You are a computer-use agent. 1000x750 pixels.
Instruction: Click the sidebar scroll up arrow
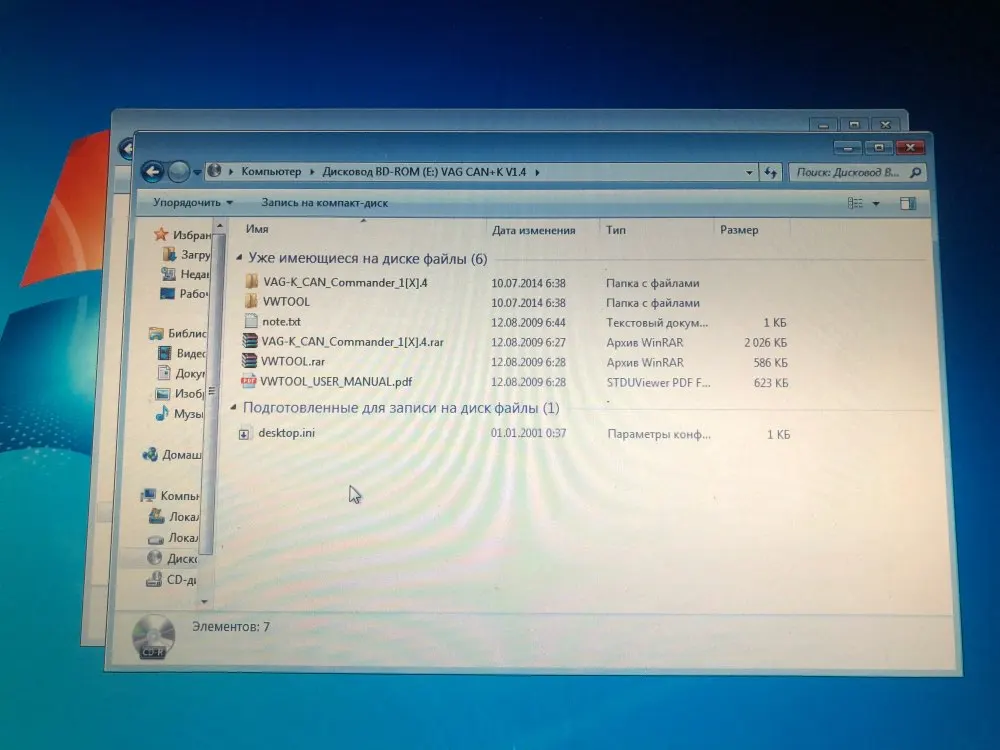point(219,226)
